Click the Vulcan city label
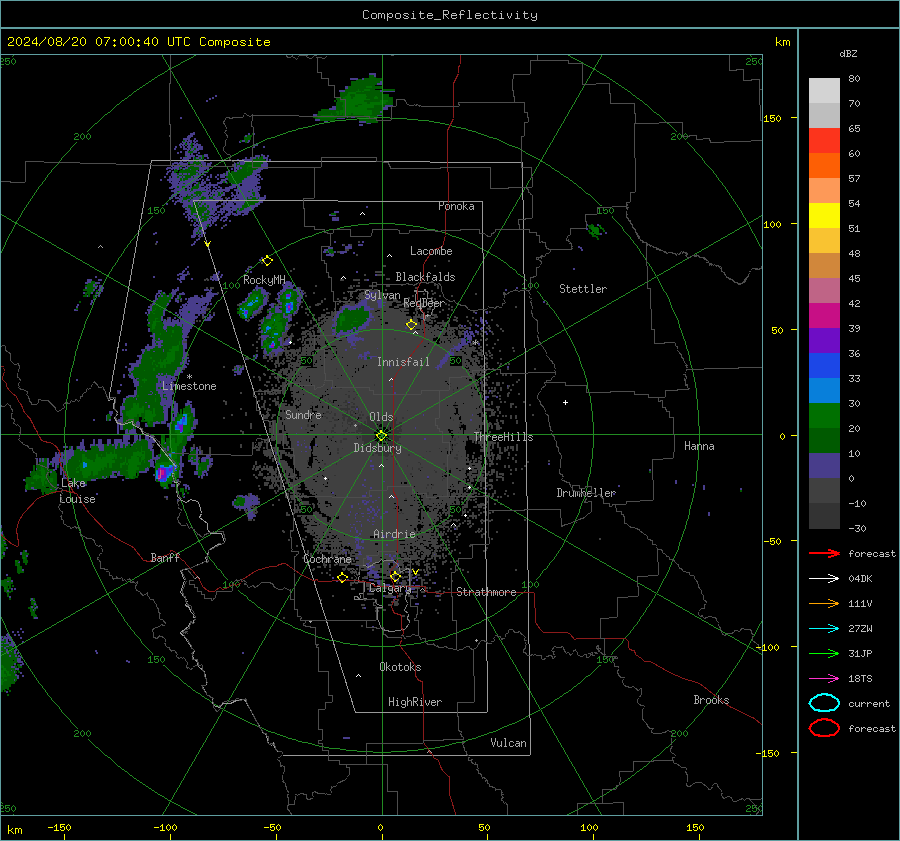The width and height of the screenshot is (900, 841). (508, 743)
